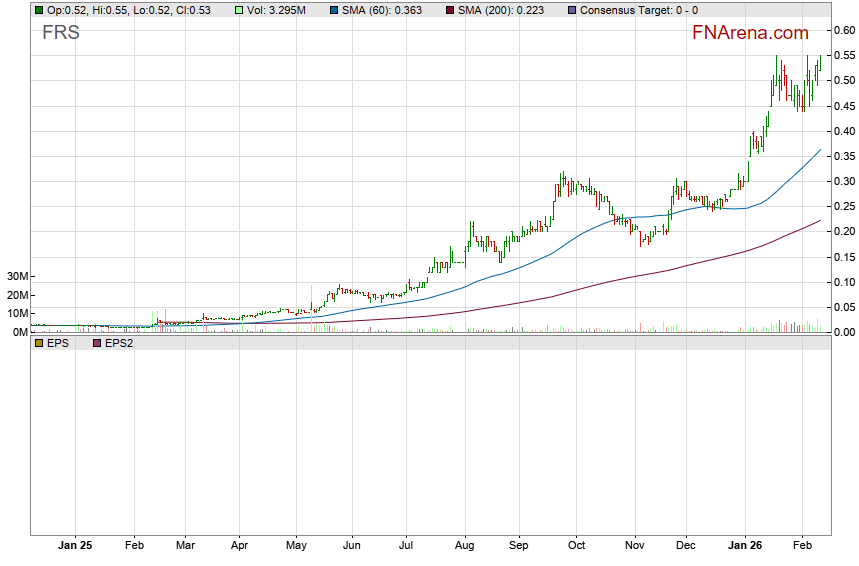Click the 0.60 price axis label

(844, 30)
